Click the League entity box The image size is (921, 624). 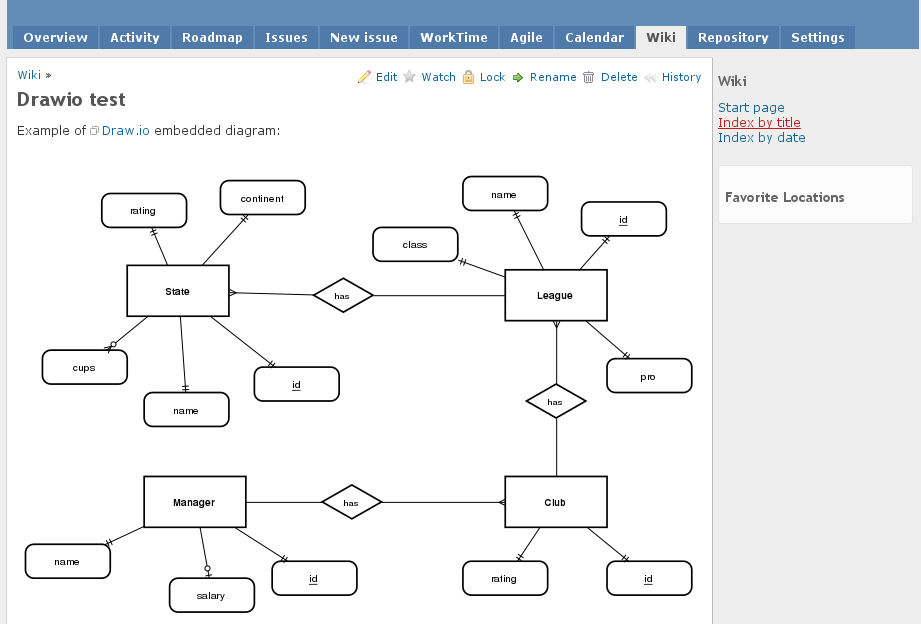556,295
